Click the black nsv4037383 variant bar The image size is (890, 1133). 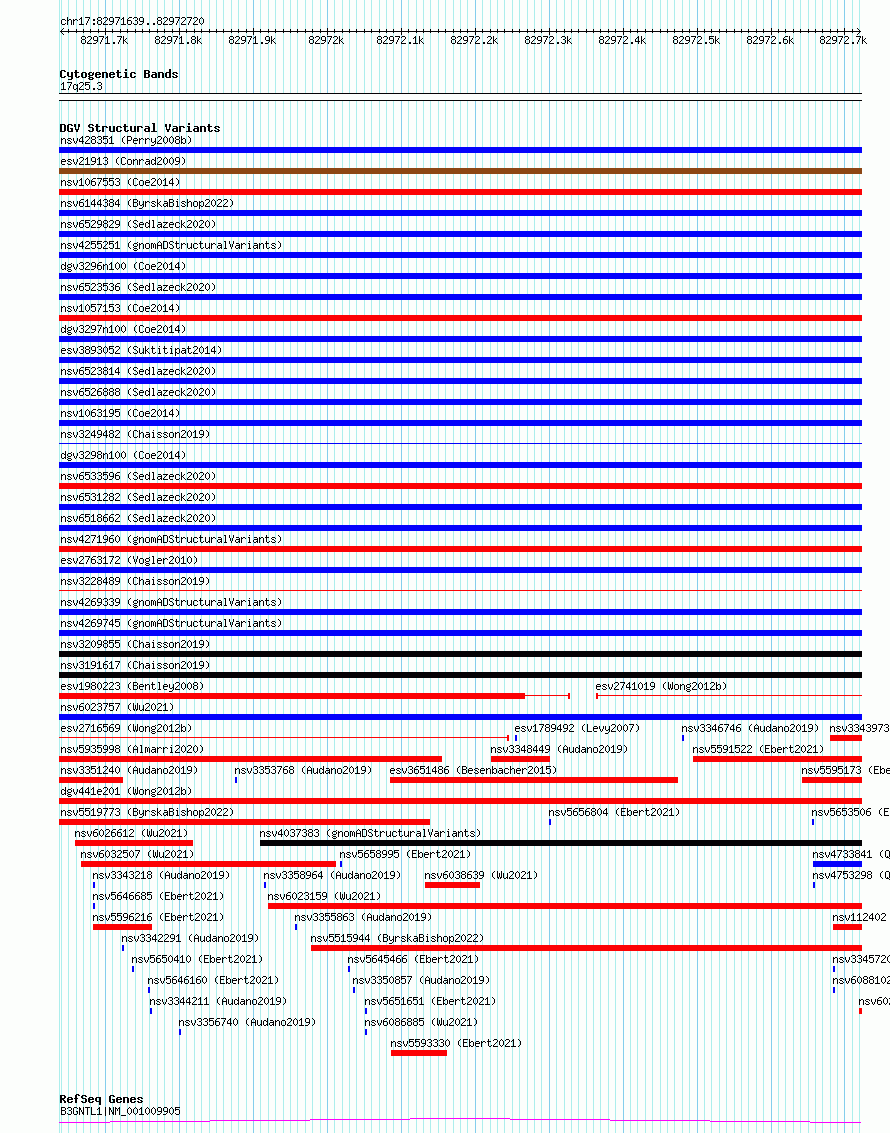[561, 843]
